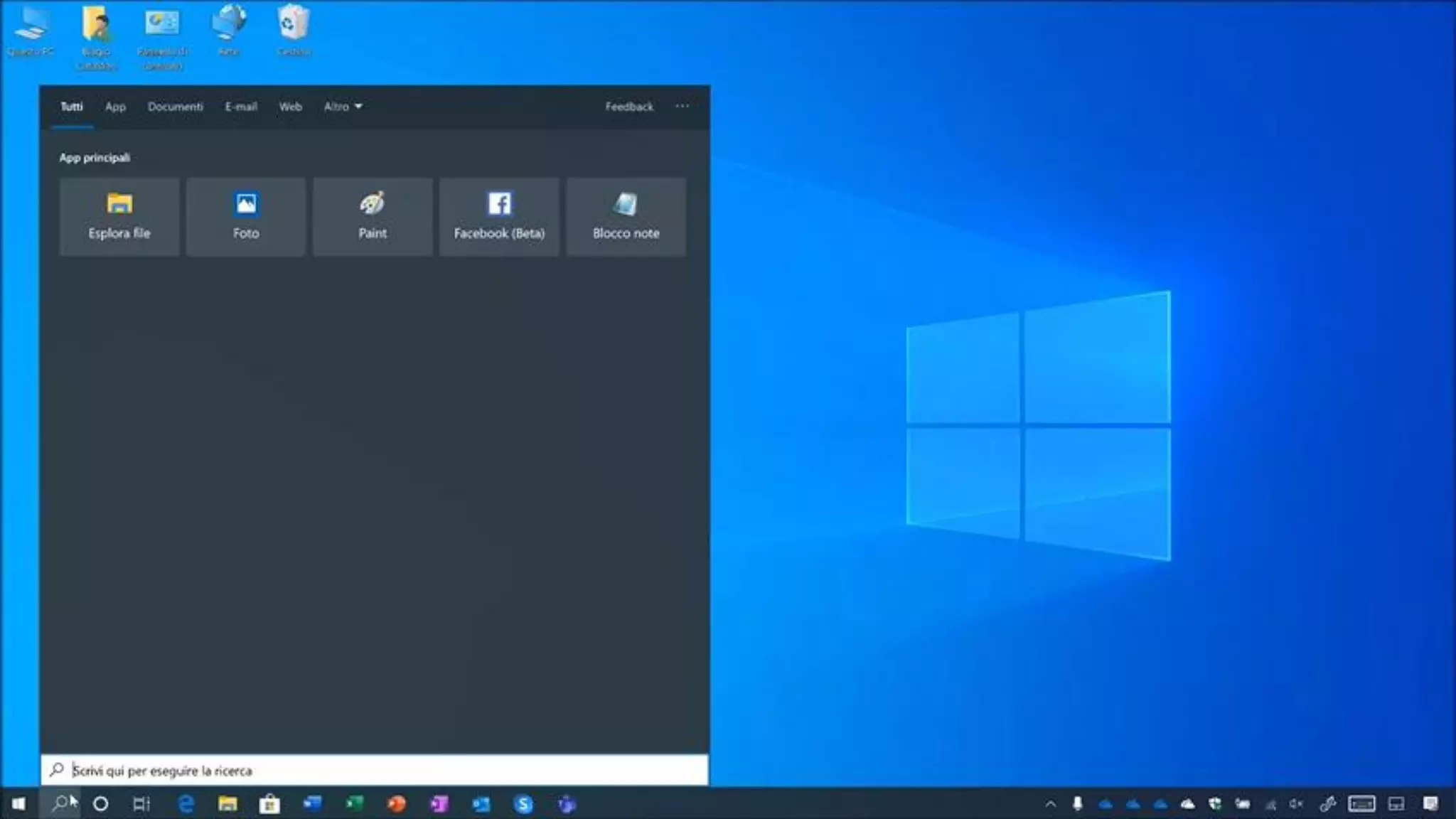Open Blocco note app tile
This screenshot has width=1456, height=819.
click(x=626, y=216)
